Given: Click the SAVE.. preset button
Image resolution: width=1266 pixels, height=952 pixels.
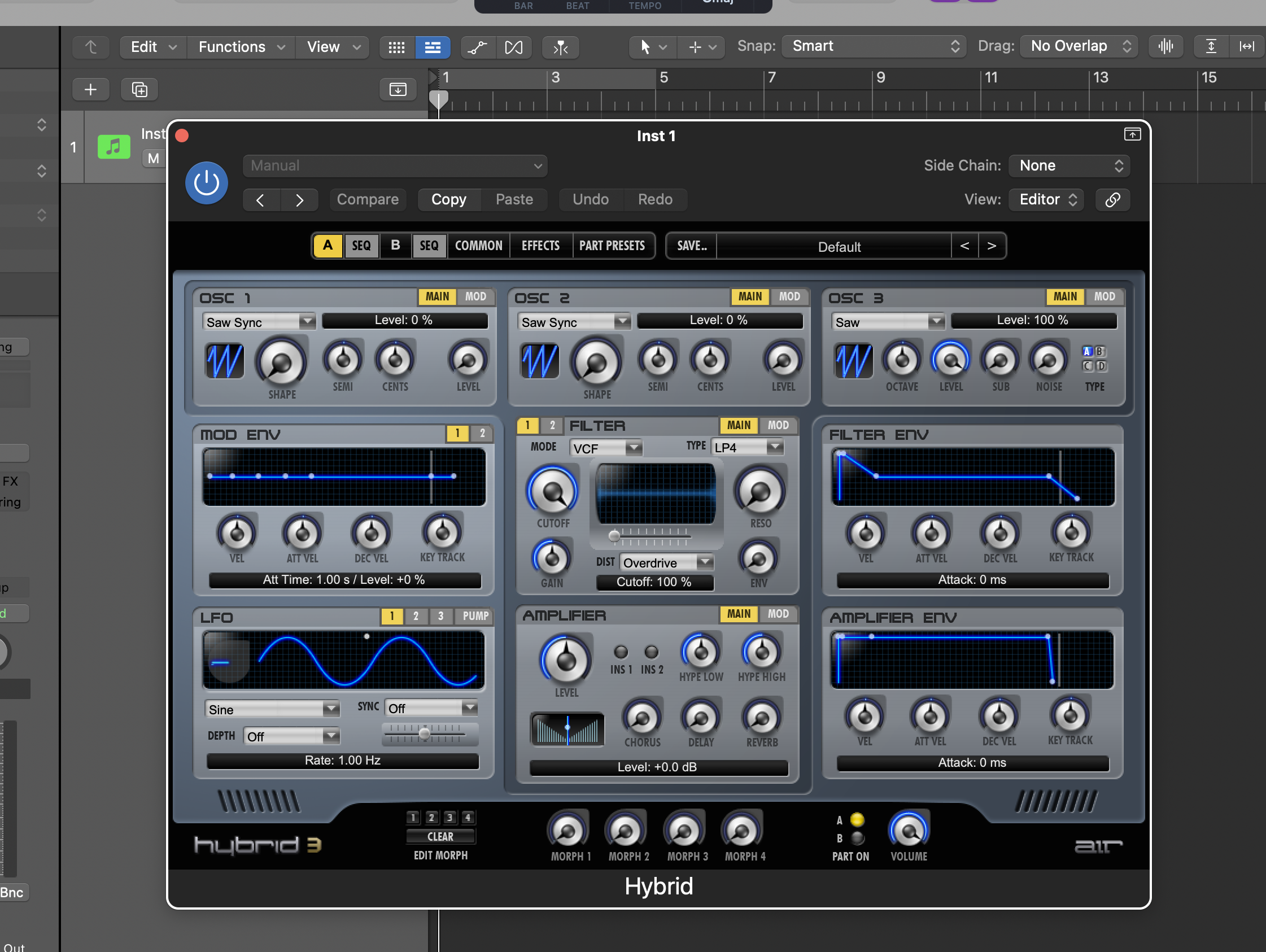Looking at the screenshot, I should (691, 246).
